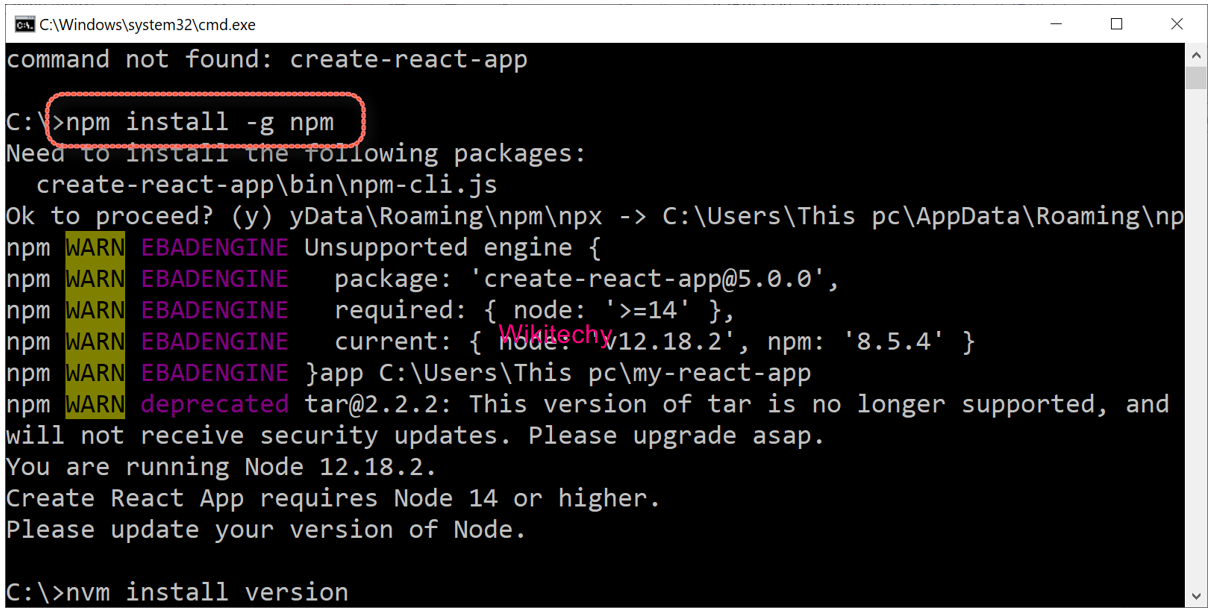1209x615 pixels.
Task: Click the vertical scrollbar thumb
Action: click(1194, 78)
